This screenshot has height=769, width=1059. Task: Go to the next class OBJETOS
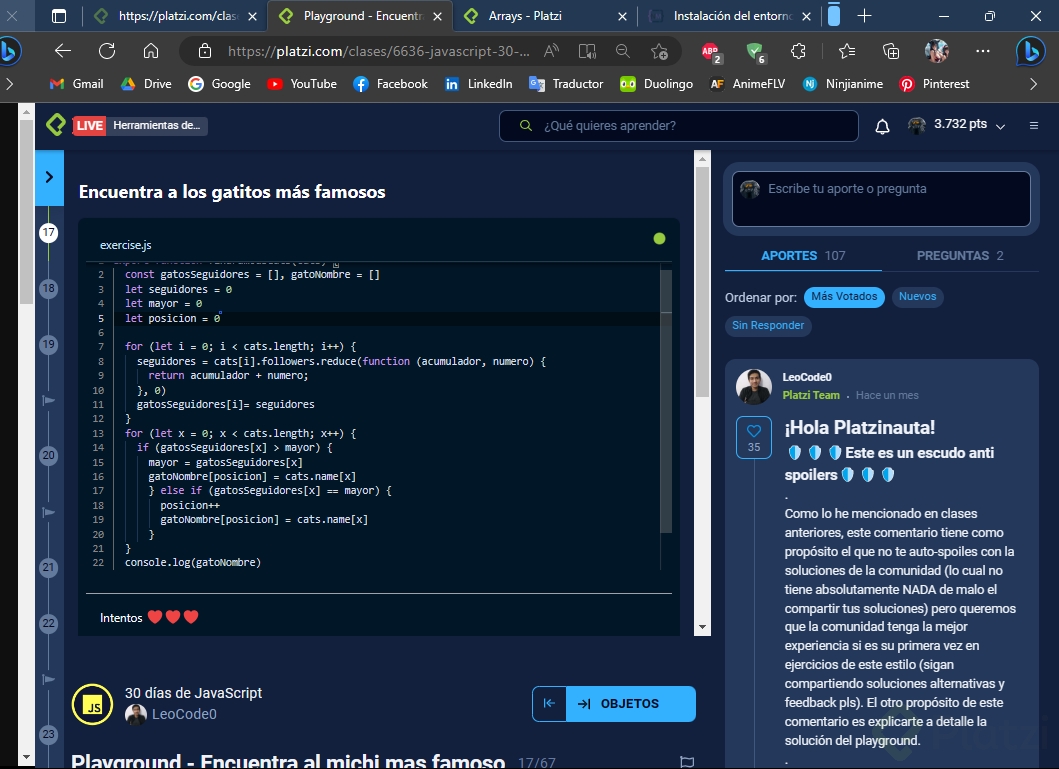pyautogui.click(x=631, y=704)
